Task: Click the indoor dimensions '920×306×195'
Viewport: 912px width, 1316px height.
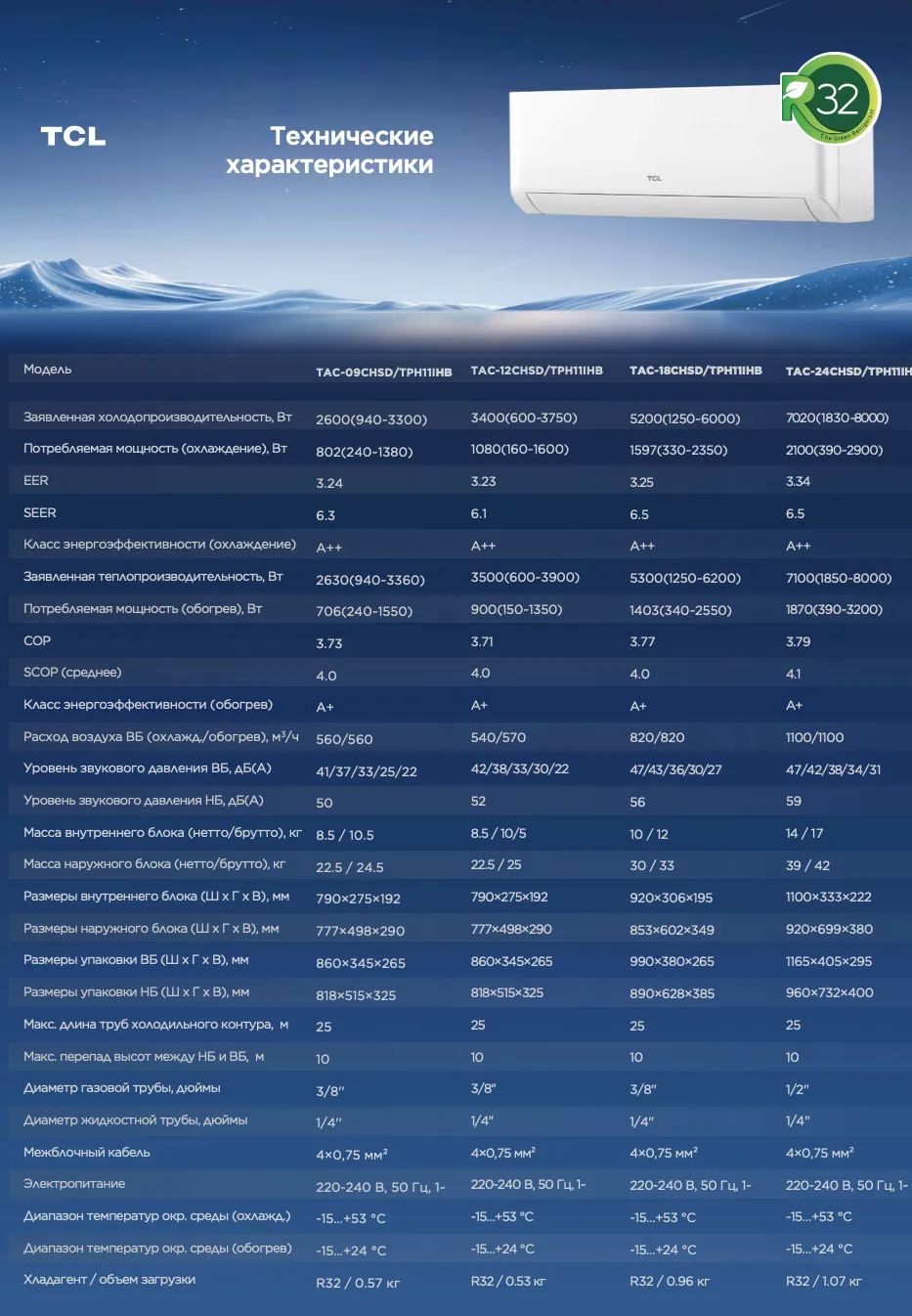Action: [x=671, y=898]
